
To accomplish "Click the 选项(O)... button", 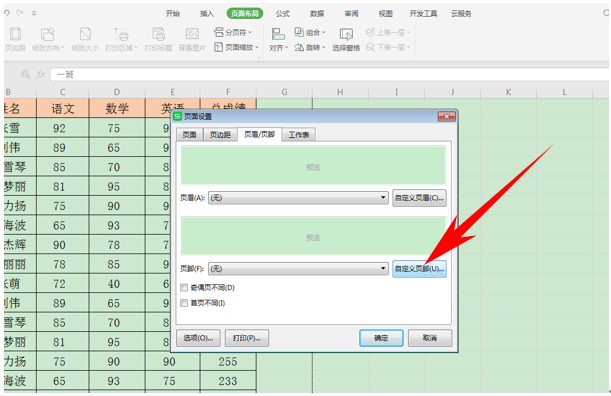I will click(x=198, y=338).
